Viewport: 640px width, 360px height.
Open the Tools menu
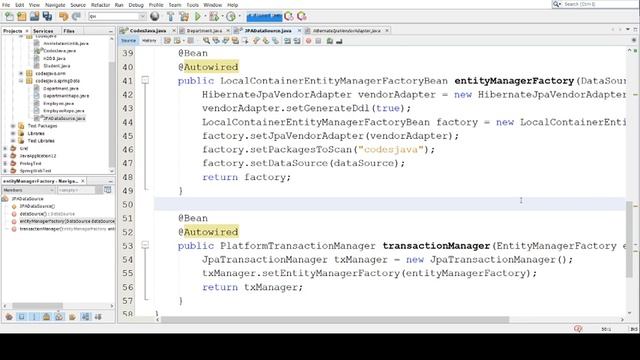tap(192, 5)
